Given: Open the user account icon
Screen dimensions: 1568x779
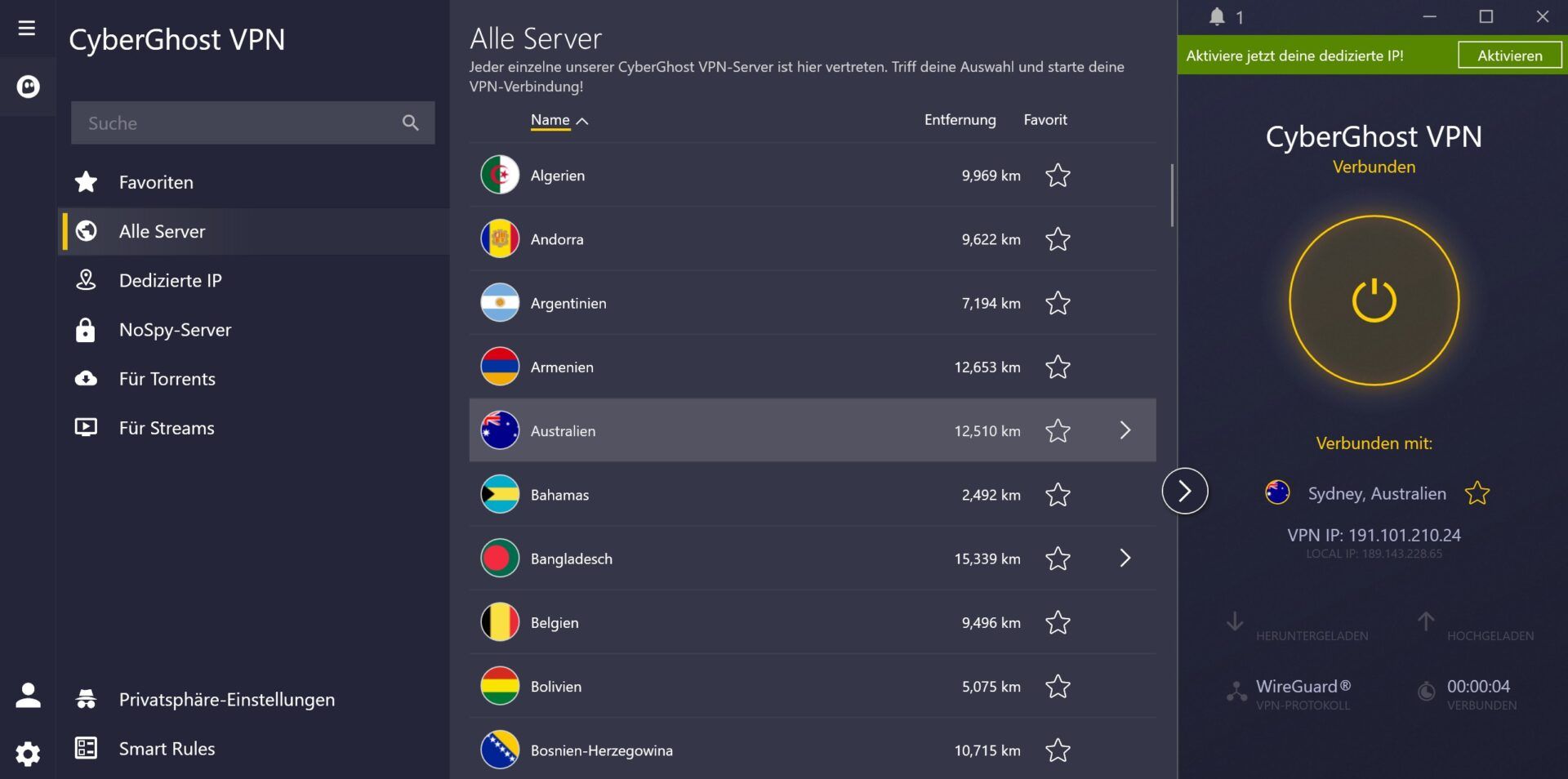Looking at the screenshot, I should pyautogui.click(x=28, y=696).
